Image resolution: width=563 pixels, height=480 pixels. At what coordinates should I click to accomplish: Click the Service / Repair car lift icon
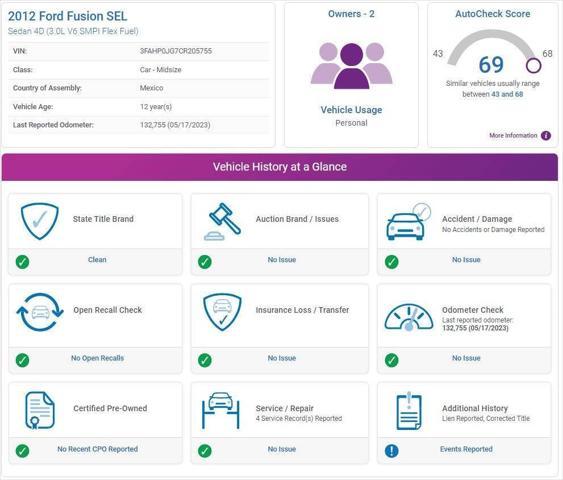[220, 410]
